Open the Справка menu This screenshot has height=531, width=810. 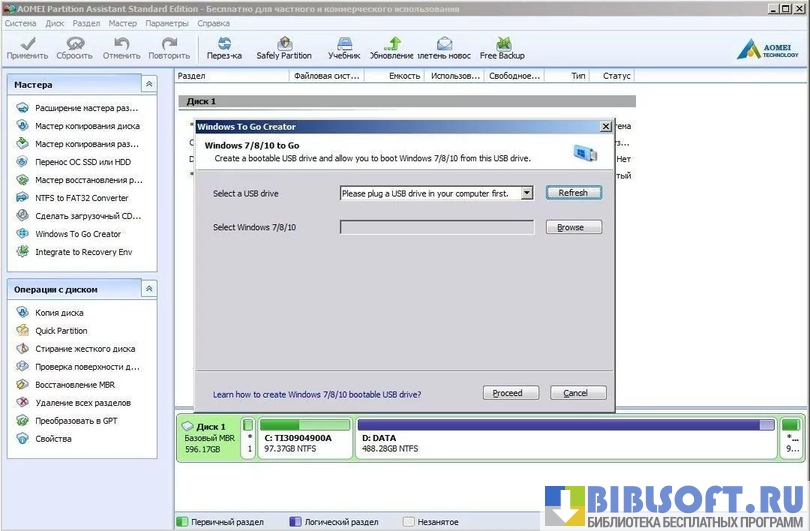[213, 22]
